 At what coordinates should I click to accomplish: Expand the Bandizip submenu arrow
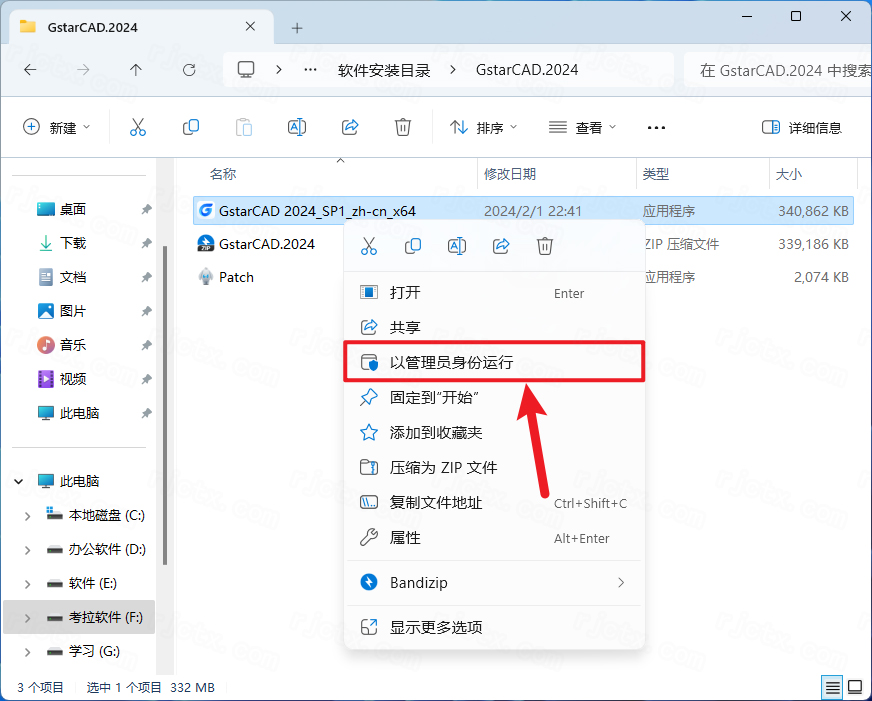[621, 582]
